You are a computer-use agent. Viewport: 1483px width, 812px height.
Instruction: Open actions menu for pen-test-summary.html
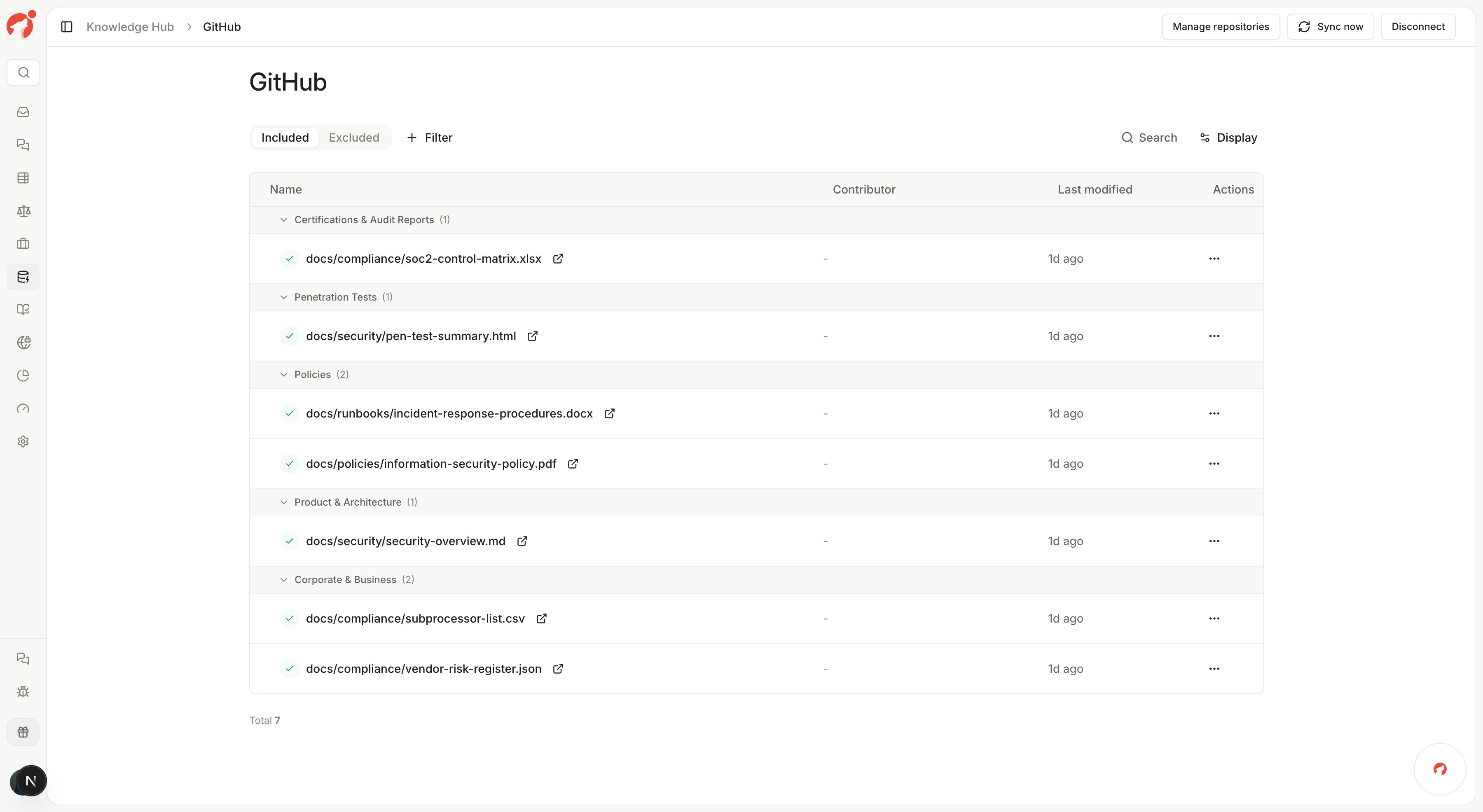(1214, 336)
